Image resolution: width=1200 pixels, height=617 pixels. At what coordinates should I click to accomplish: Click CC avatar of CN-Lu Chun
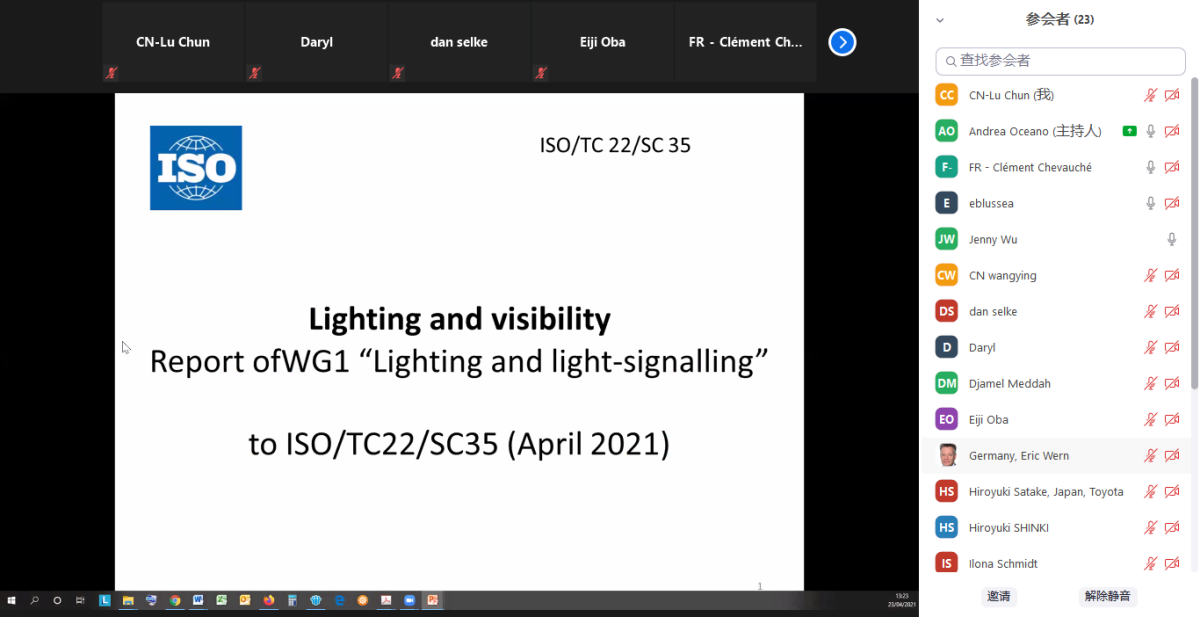[x=946, y=95]
